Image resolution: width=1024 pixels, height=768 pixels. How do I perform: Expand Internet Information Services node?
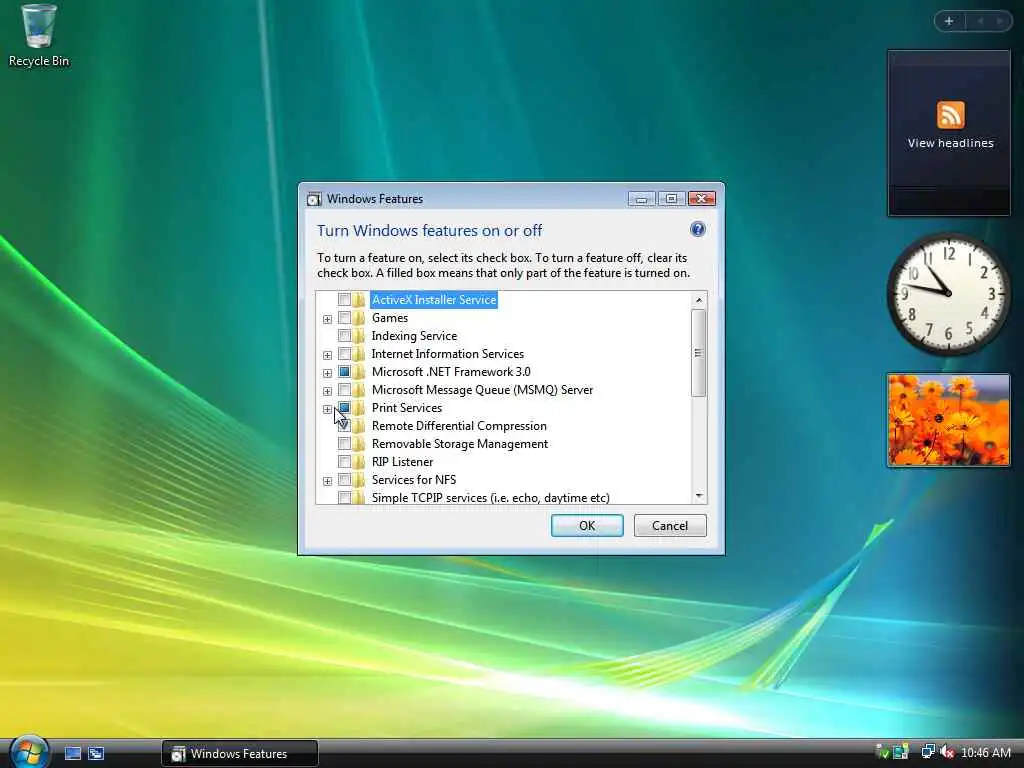[327, 355]
